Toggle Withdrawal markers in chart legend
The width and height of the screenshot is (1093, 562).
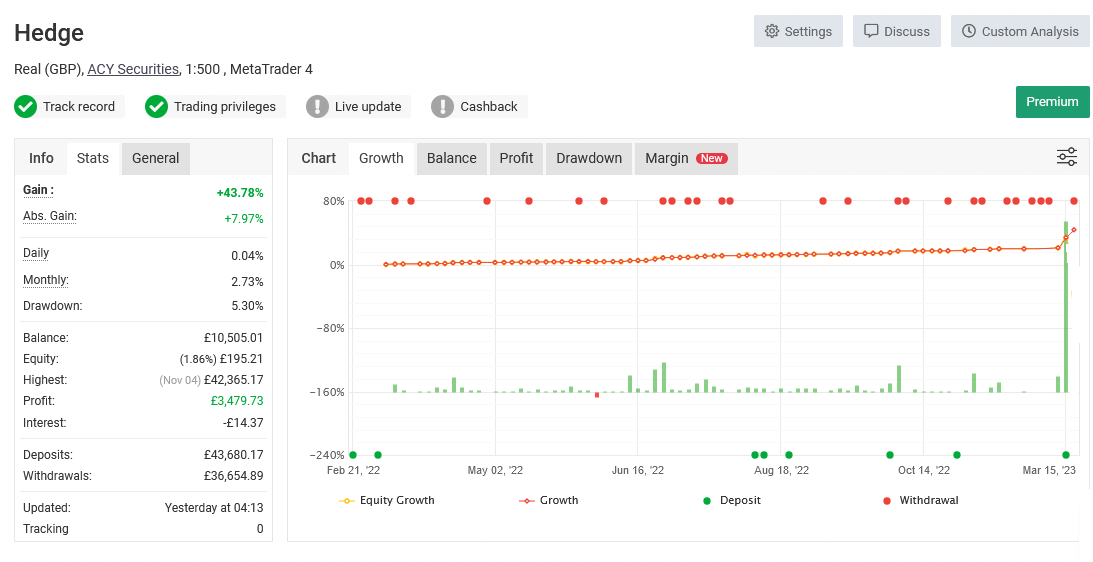click(919, 500)
